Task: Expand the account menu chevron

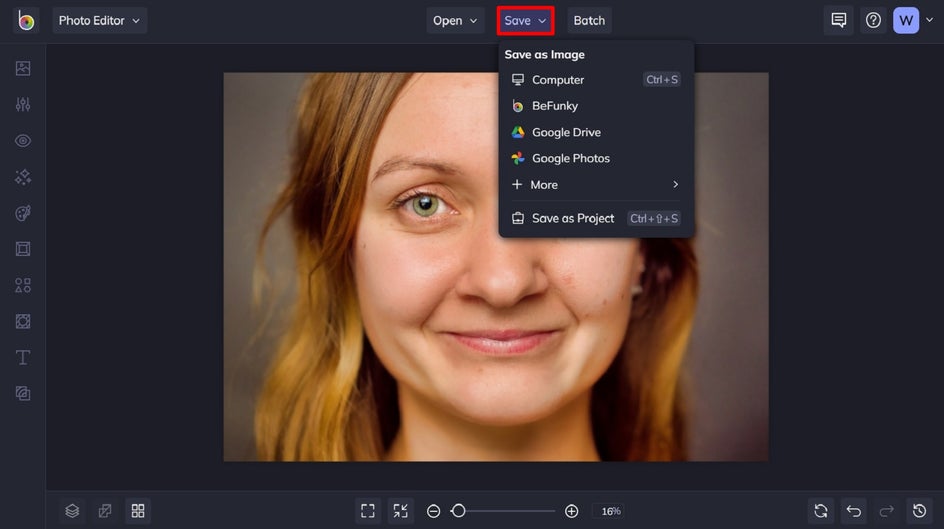Action: click(930, 20)
